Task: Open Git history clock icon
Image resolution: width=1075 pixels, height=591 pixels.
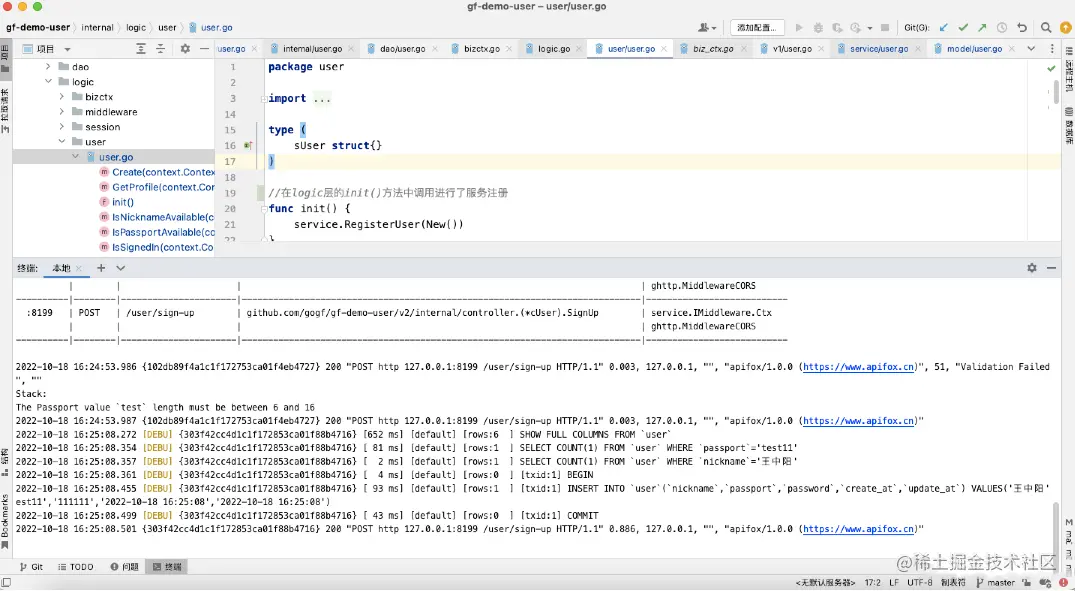Action: 1002,27
